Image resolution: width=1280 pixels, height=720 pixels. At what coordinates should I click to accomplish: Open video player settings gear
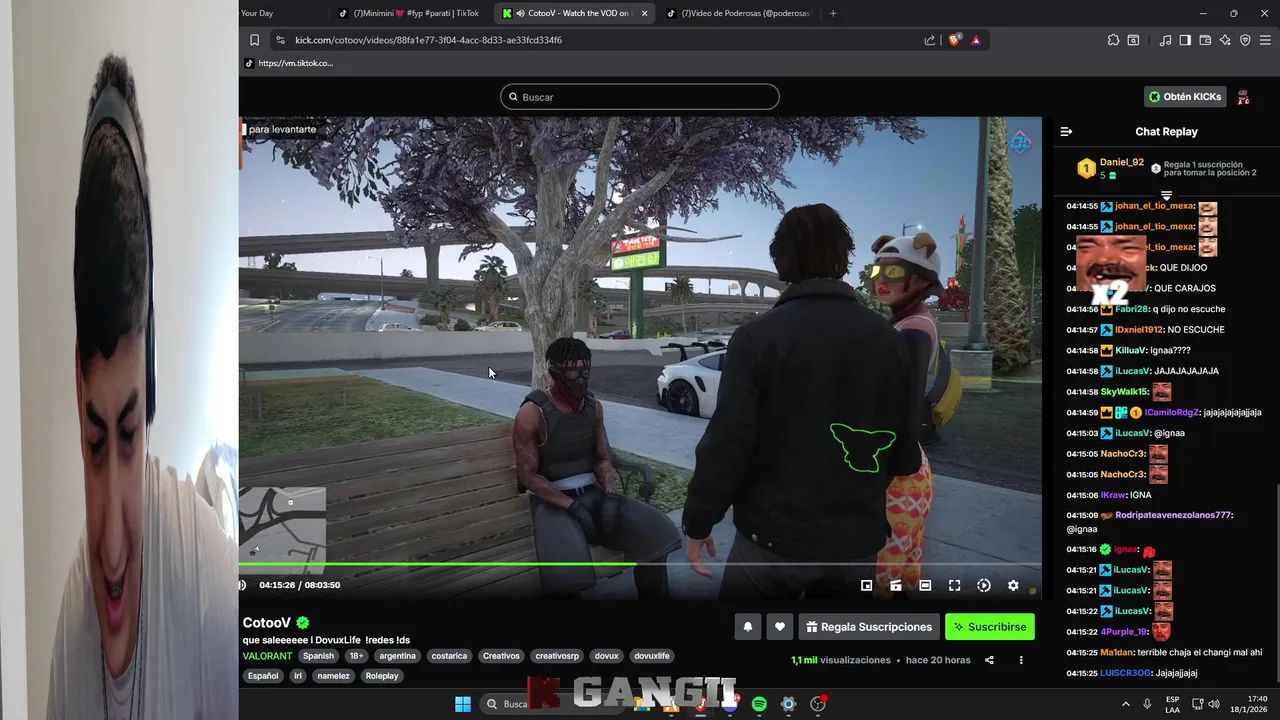coord(1013,585)
